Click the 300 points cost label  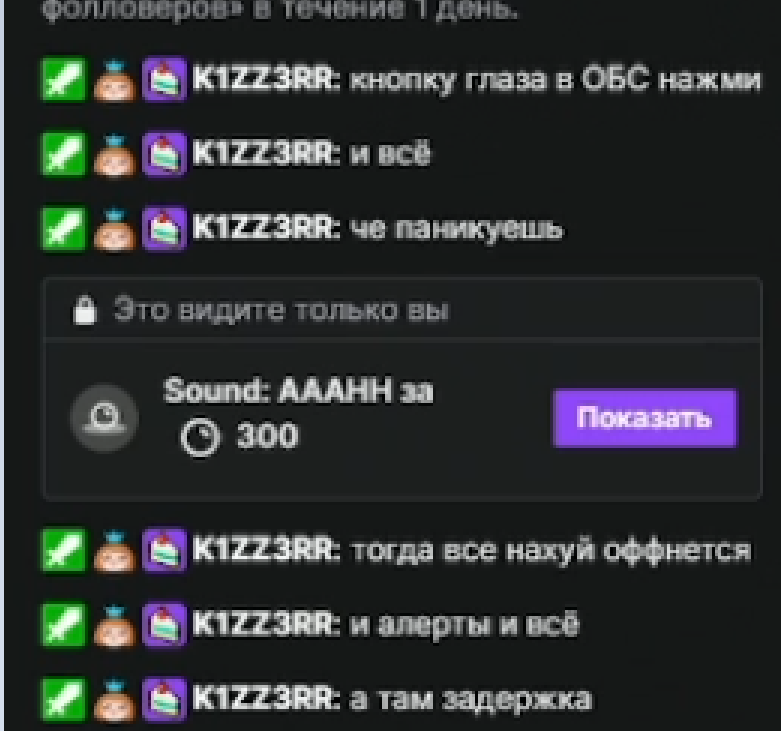[268, 436]
